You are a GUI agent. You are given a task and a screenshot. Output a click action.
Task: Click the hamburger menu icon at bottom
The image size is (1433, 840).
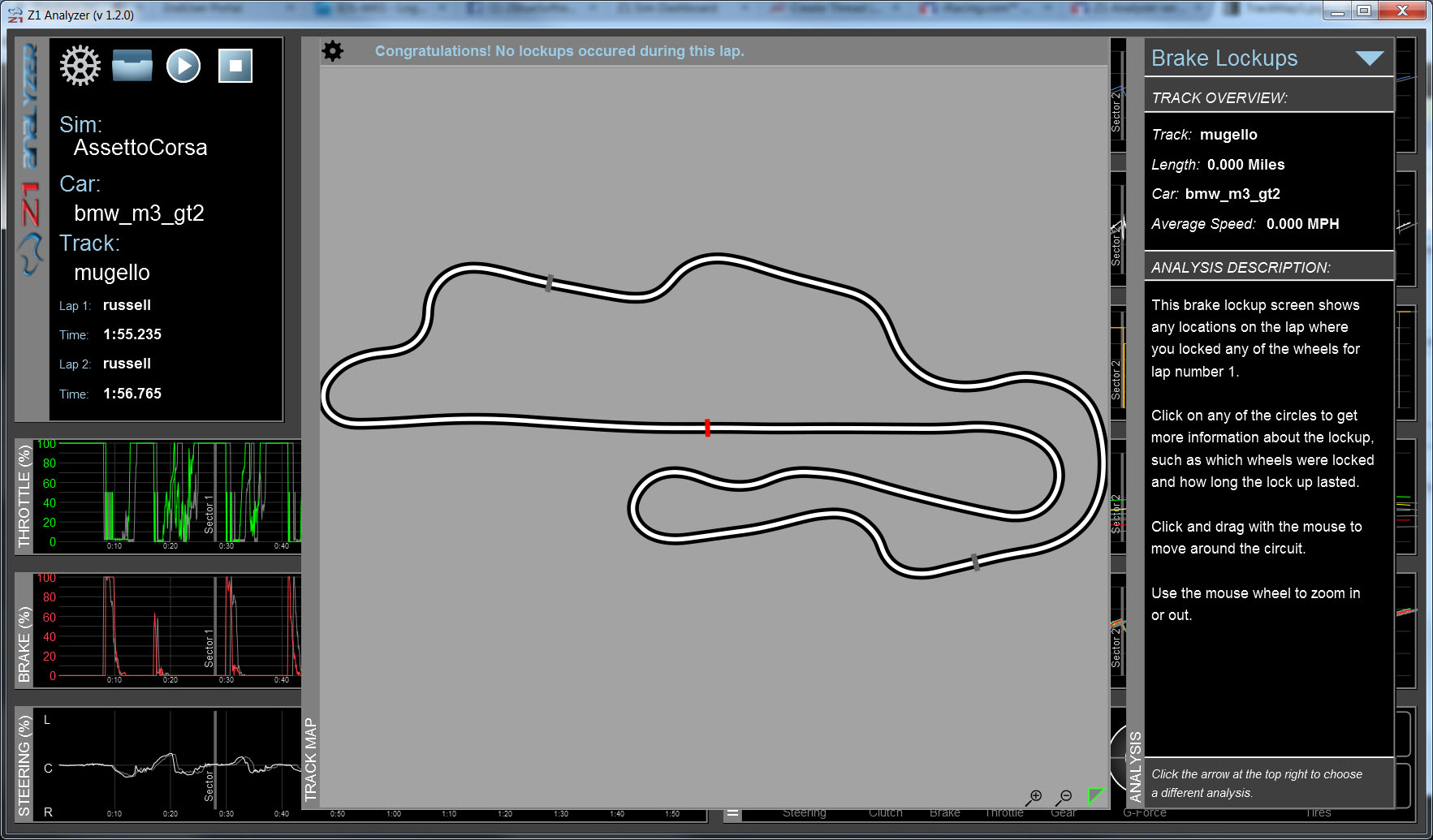point(733,813)
